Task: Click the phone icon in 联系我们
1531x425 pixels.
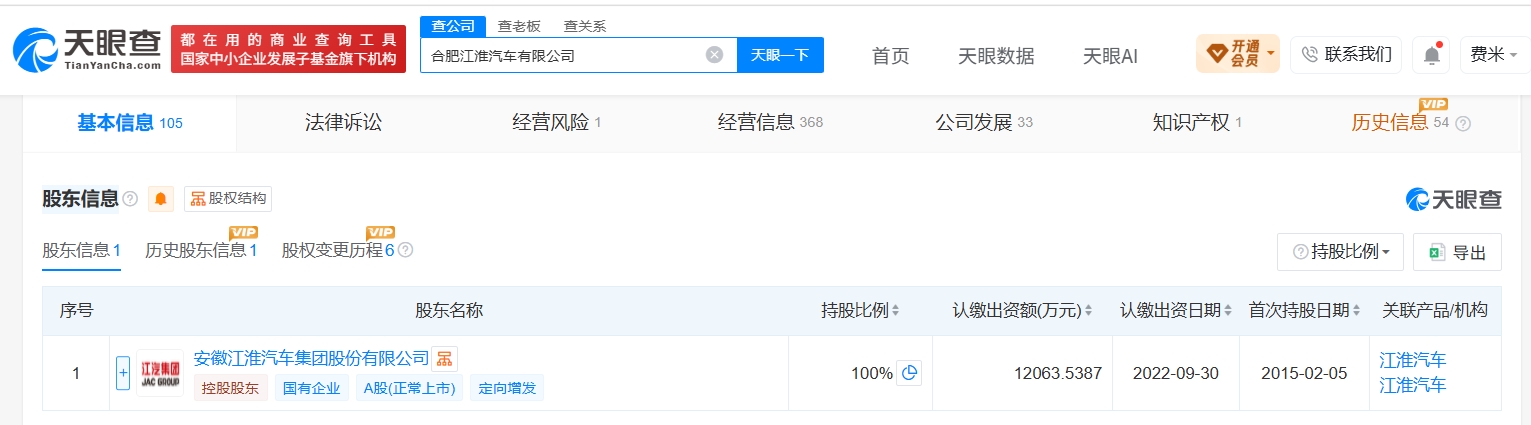Action: click(x=1309, y=54)
